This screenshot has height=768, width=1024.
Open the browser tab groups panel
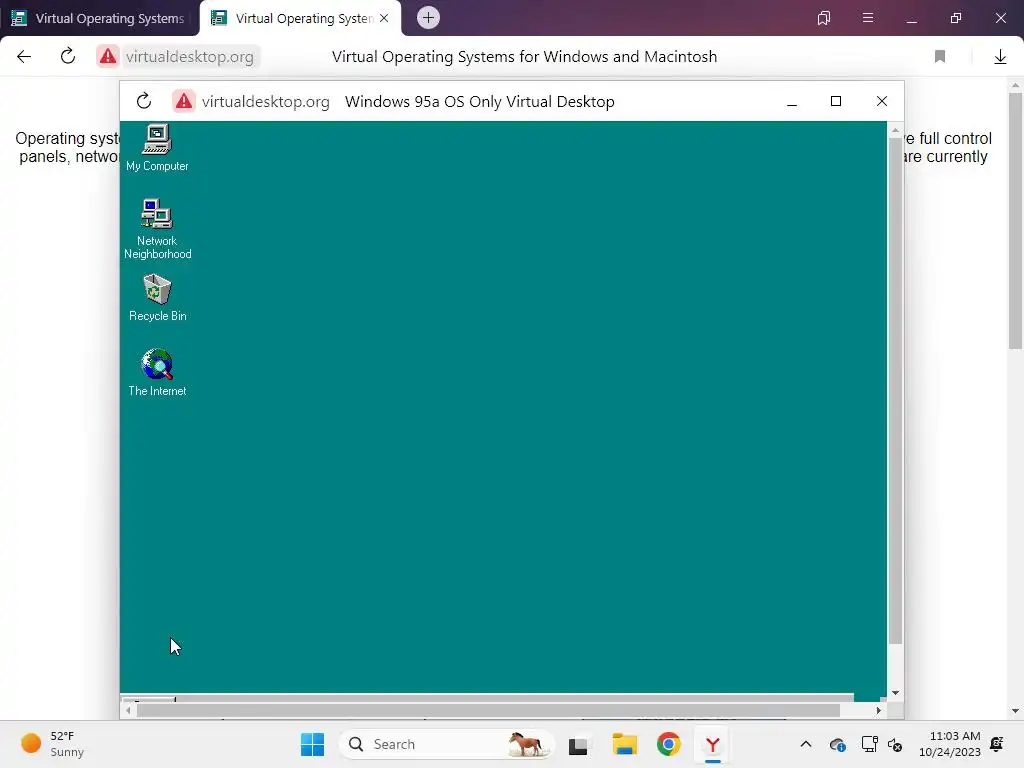pyautogui.click(x=824, y=18)
